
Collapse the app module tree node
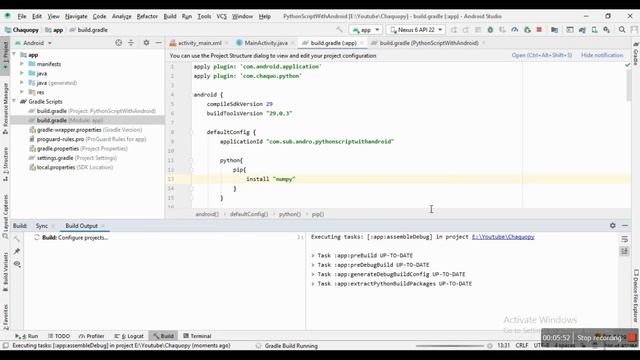click(15, 54)
